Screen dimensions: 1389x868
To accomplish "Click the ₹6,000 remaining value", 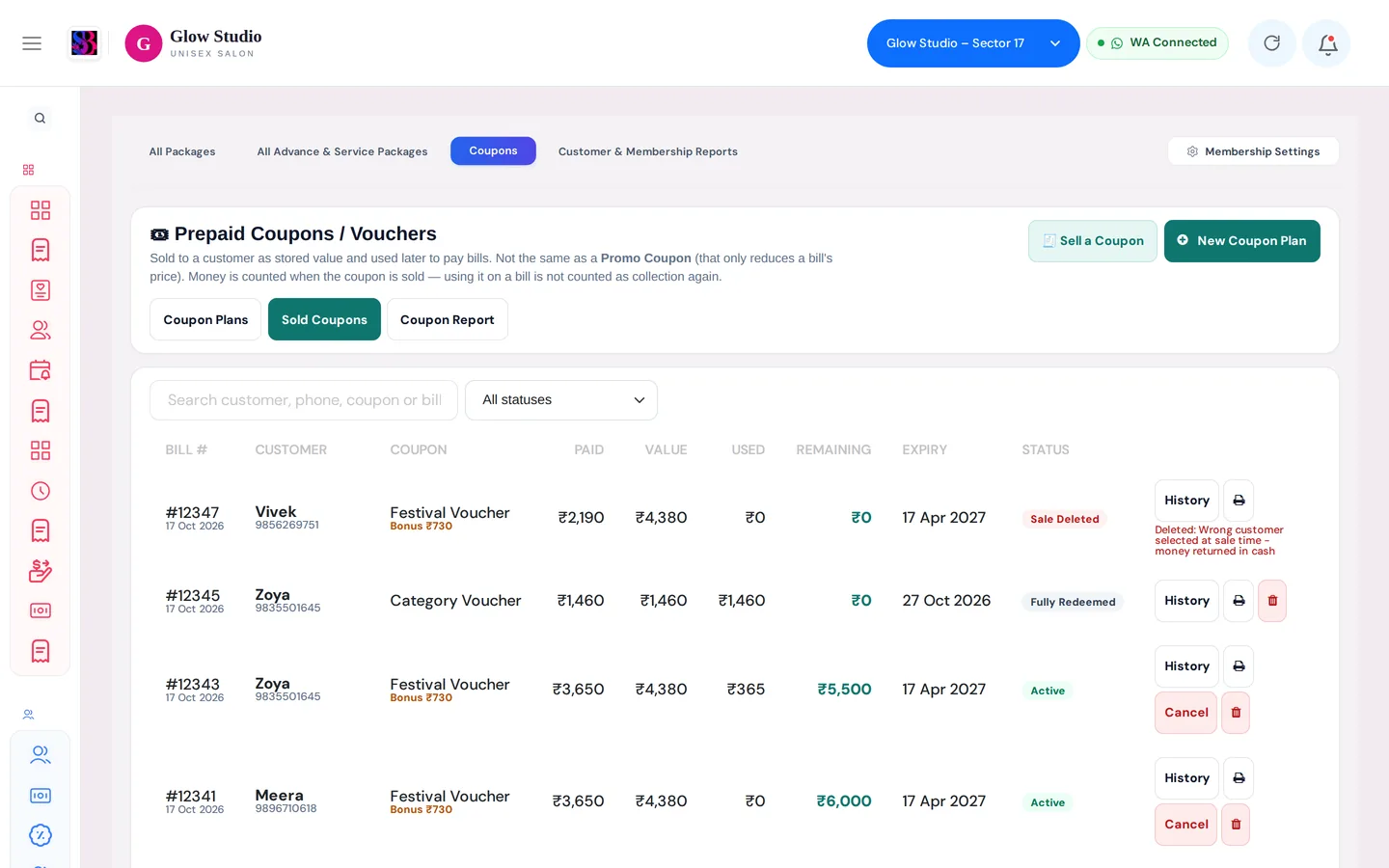I will 844,801.
